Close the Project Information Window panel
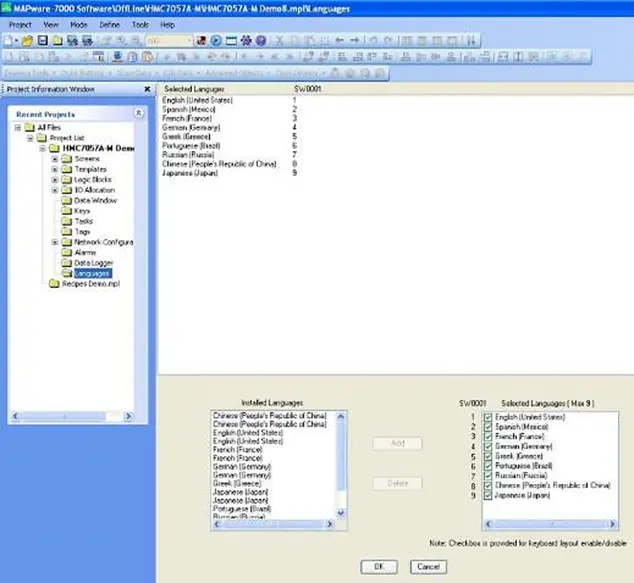The image size is (634, 583). [x=148, y=89]
